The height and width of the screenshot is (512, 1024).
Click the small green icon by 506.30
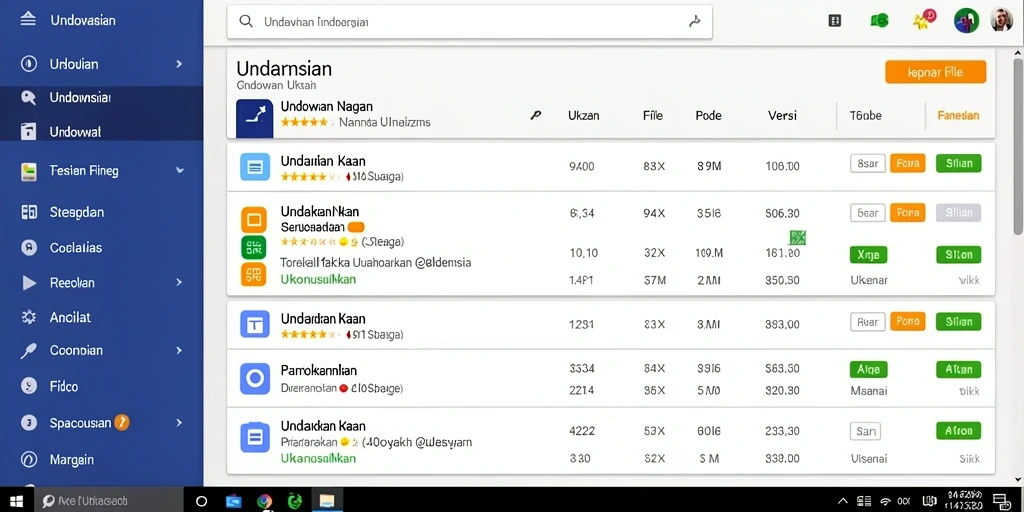pos(797,238)
